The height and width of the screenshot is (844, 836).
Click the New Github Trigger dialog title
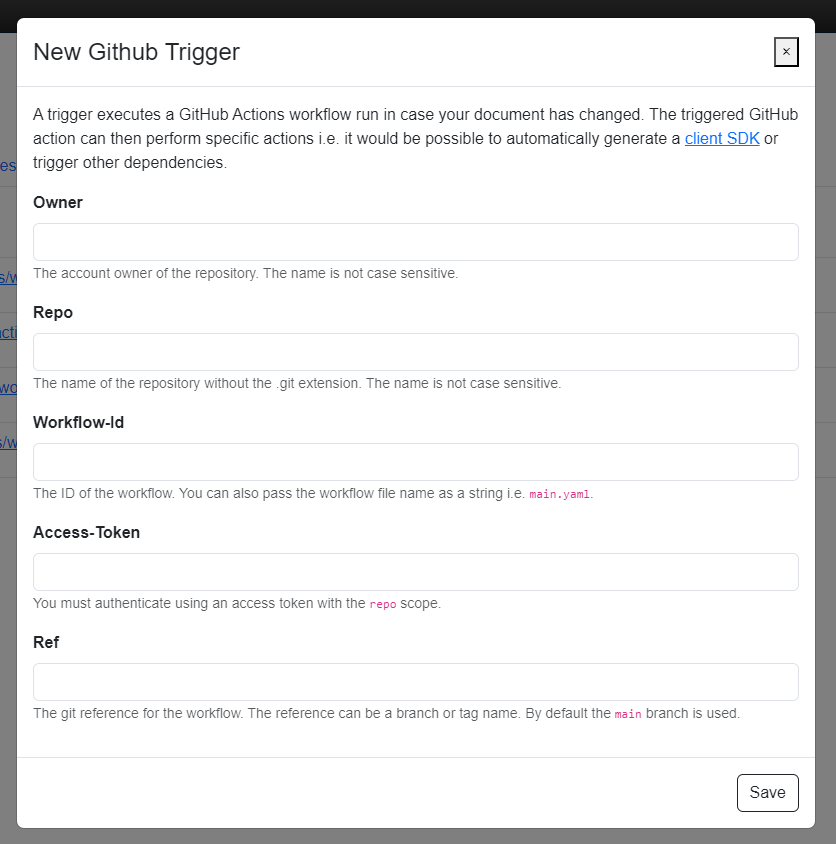(137, 52)
